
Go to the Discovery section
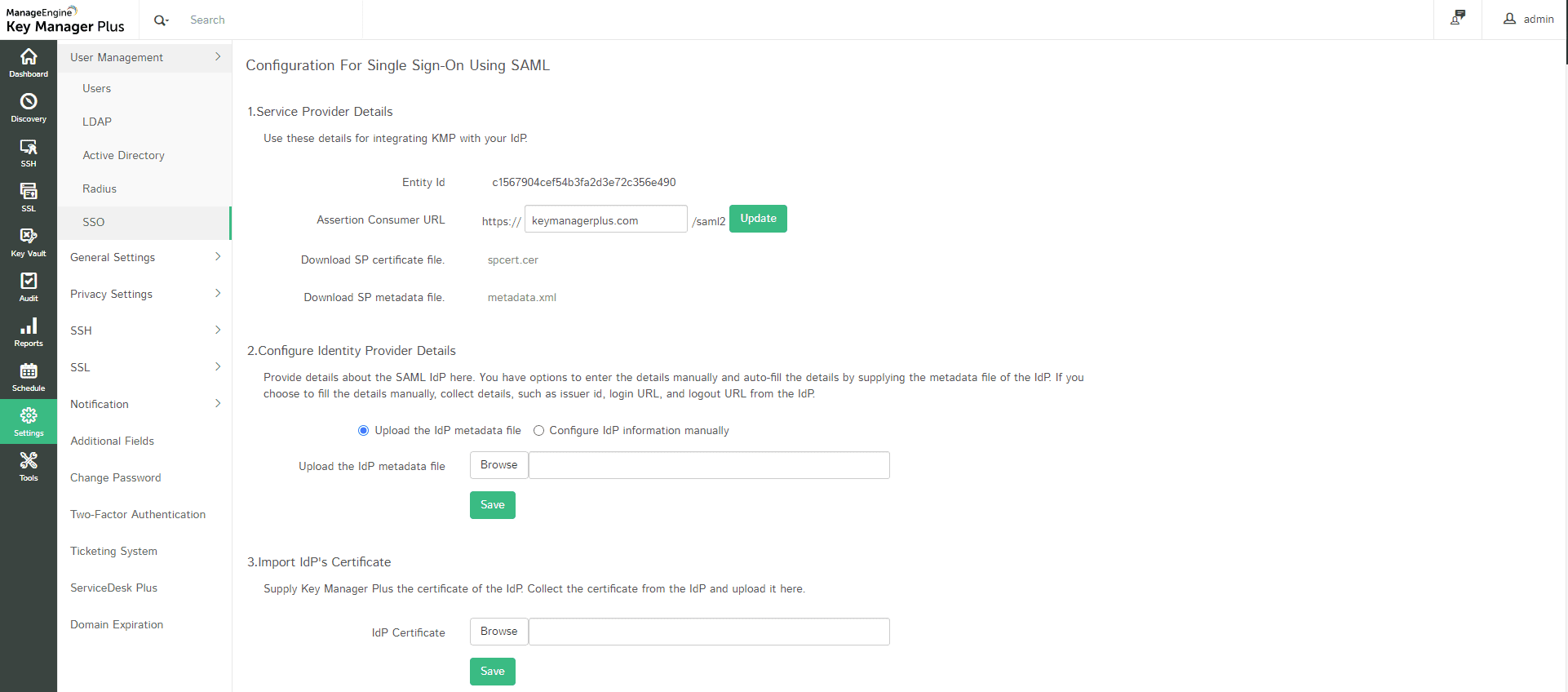[29, 107]
